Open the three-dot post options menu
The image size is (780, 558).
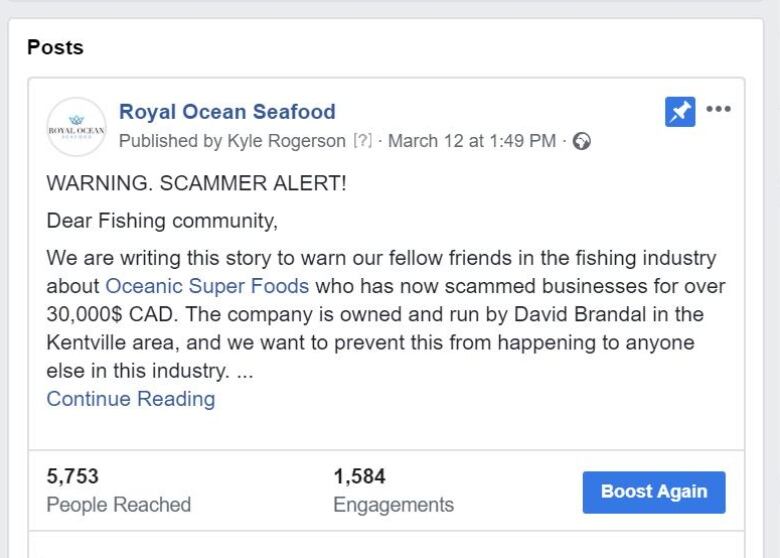718,108
